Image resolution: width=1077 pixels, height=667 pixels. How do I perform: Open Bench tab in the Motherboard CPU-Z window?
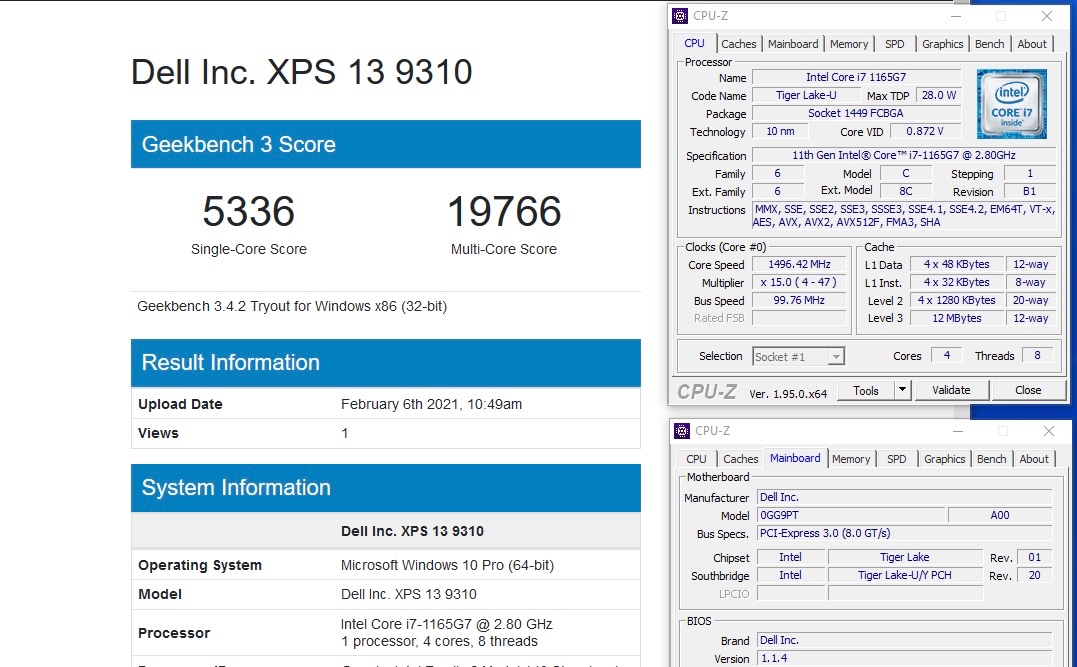click(x=991, y=459)
